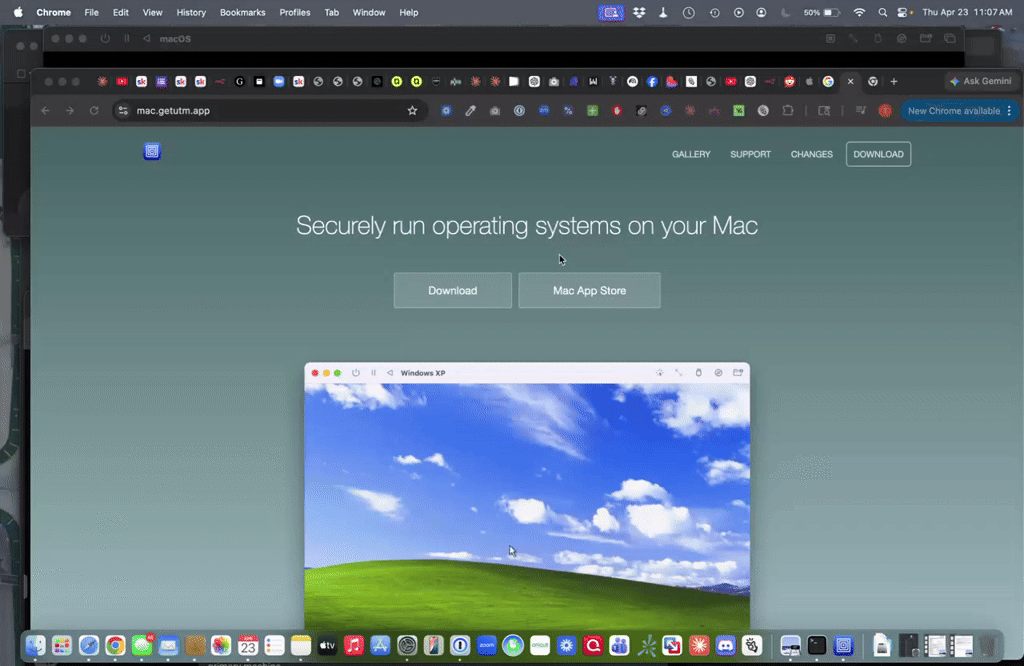The width and height of the screenshot is (1024, 666).
Task: Open the Bookmarks menu
Action: tap(242, 12)
